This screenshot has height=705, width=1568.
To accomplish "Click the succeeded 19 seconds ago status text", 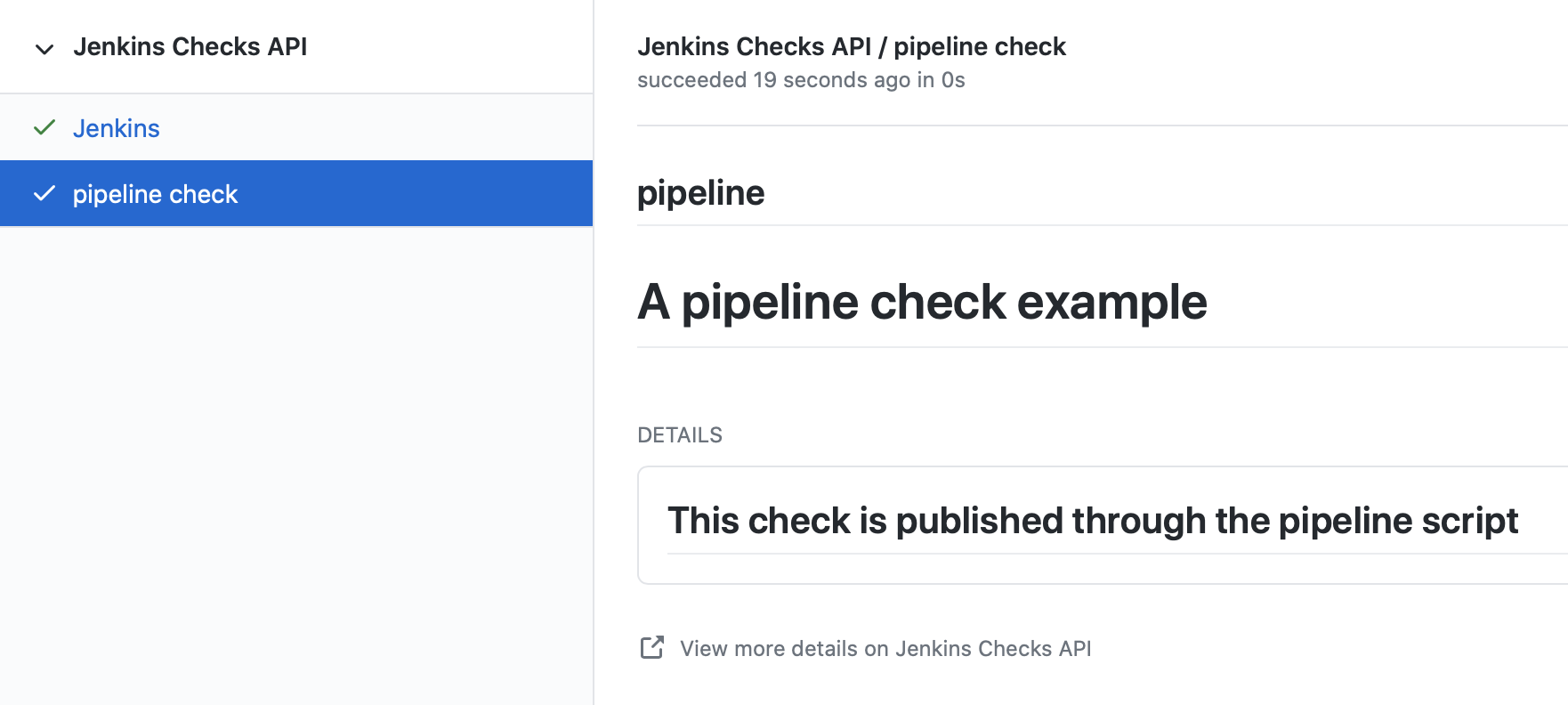I will pos(801,80).
